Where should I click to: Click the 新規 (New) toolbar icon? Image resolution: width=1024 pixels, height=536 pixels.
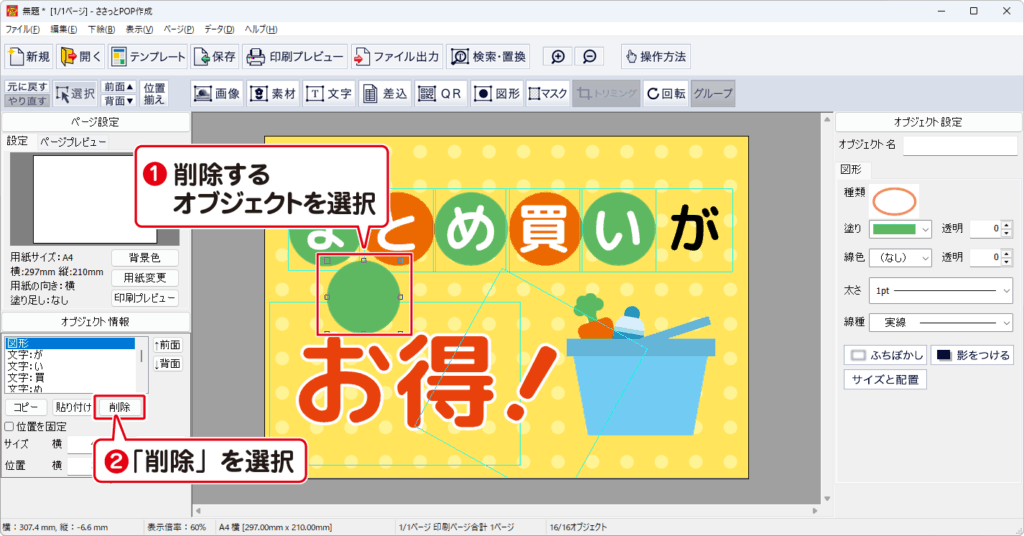(29, 56)
